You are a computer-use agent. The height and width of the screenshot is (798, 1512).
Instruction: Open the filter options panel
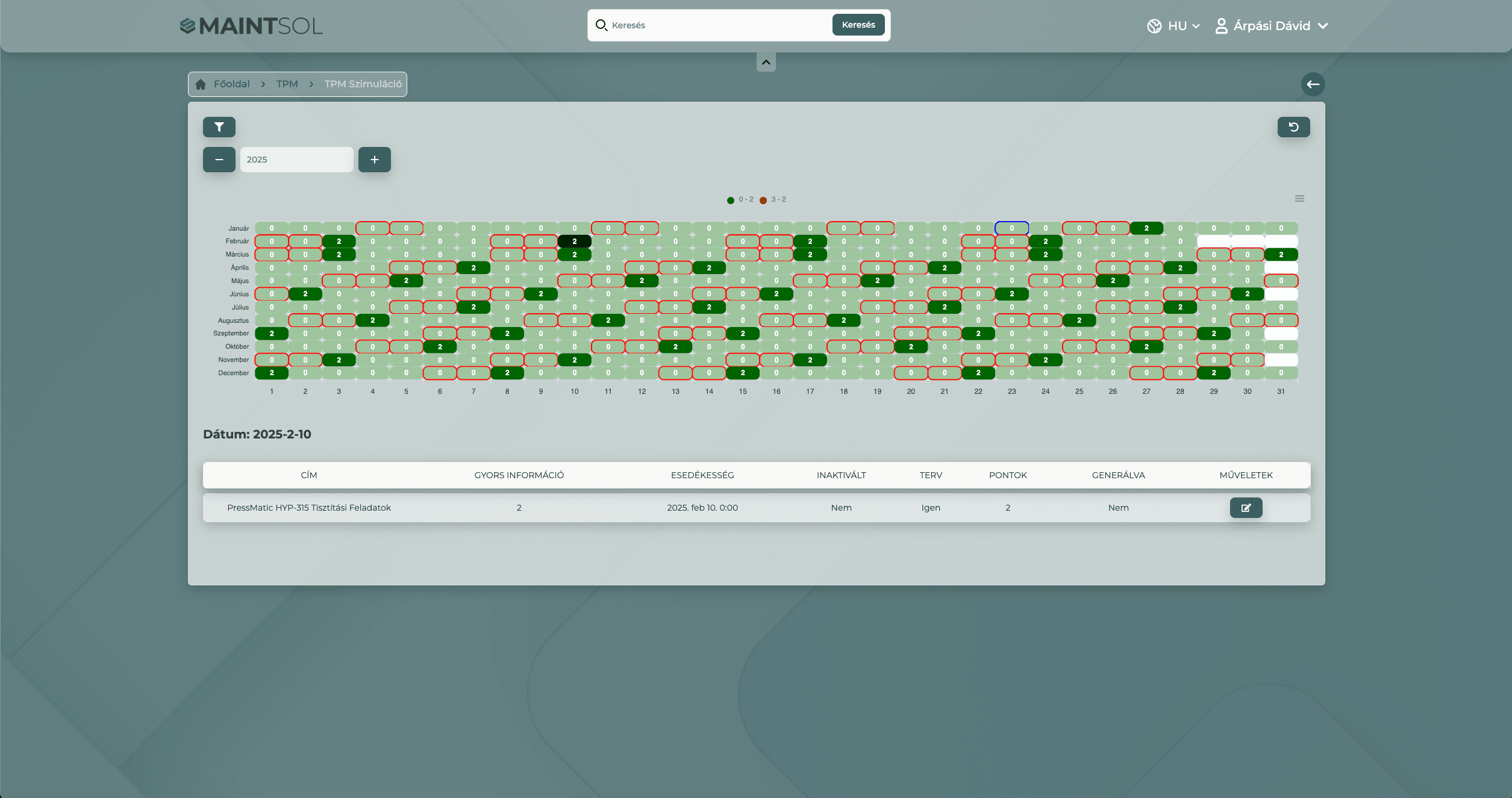[219, 127]
